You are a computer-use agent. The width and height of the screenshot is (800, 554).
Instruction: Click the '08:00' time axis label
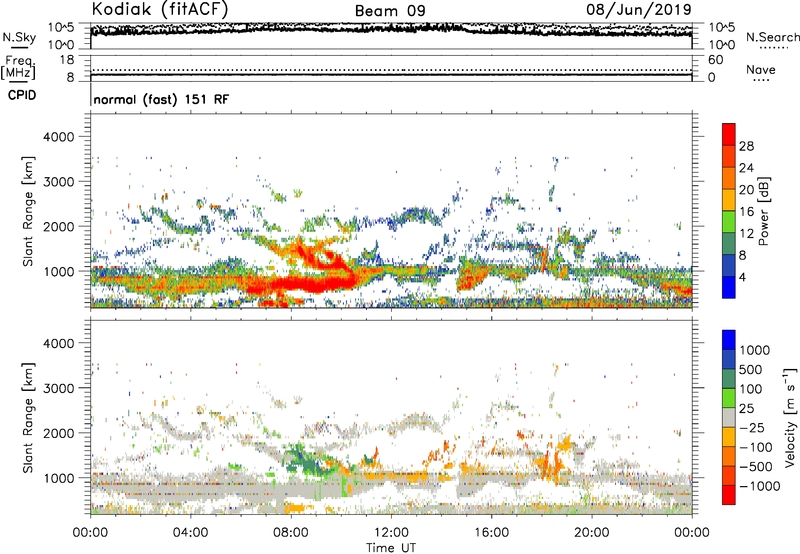coord(291,533)
